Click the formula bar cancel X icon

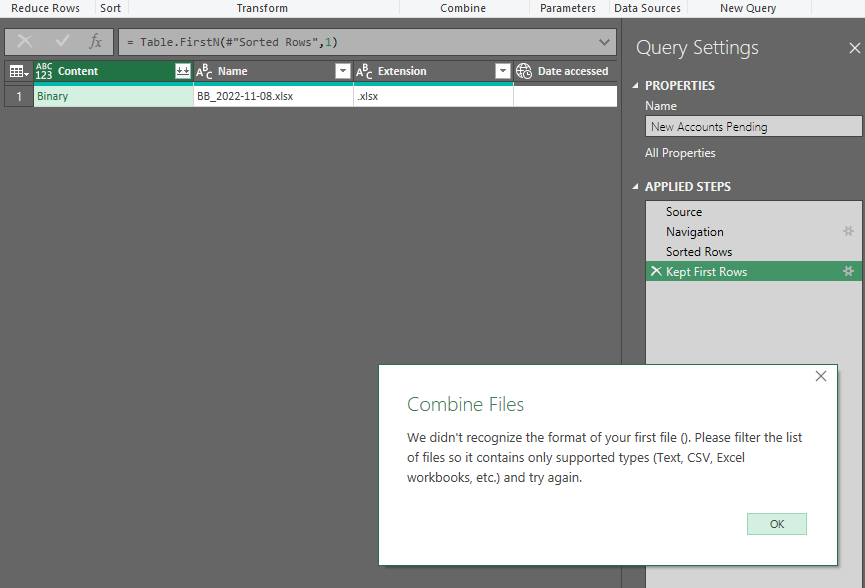point(25,41)
